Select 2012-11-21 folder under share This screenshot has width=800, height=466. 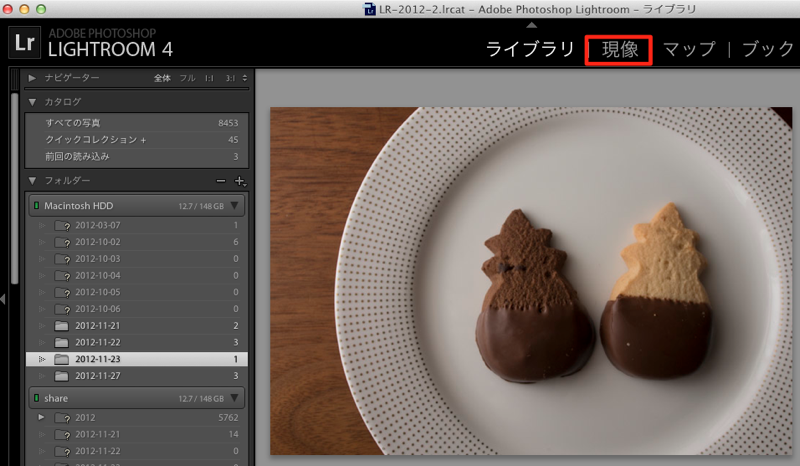tap(137, 434)
